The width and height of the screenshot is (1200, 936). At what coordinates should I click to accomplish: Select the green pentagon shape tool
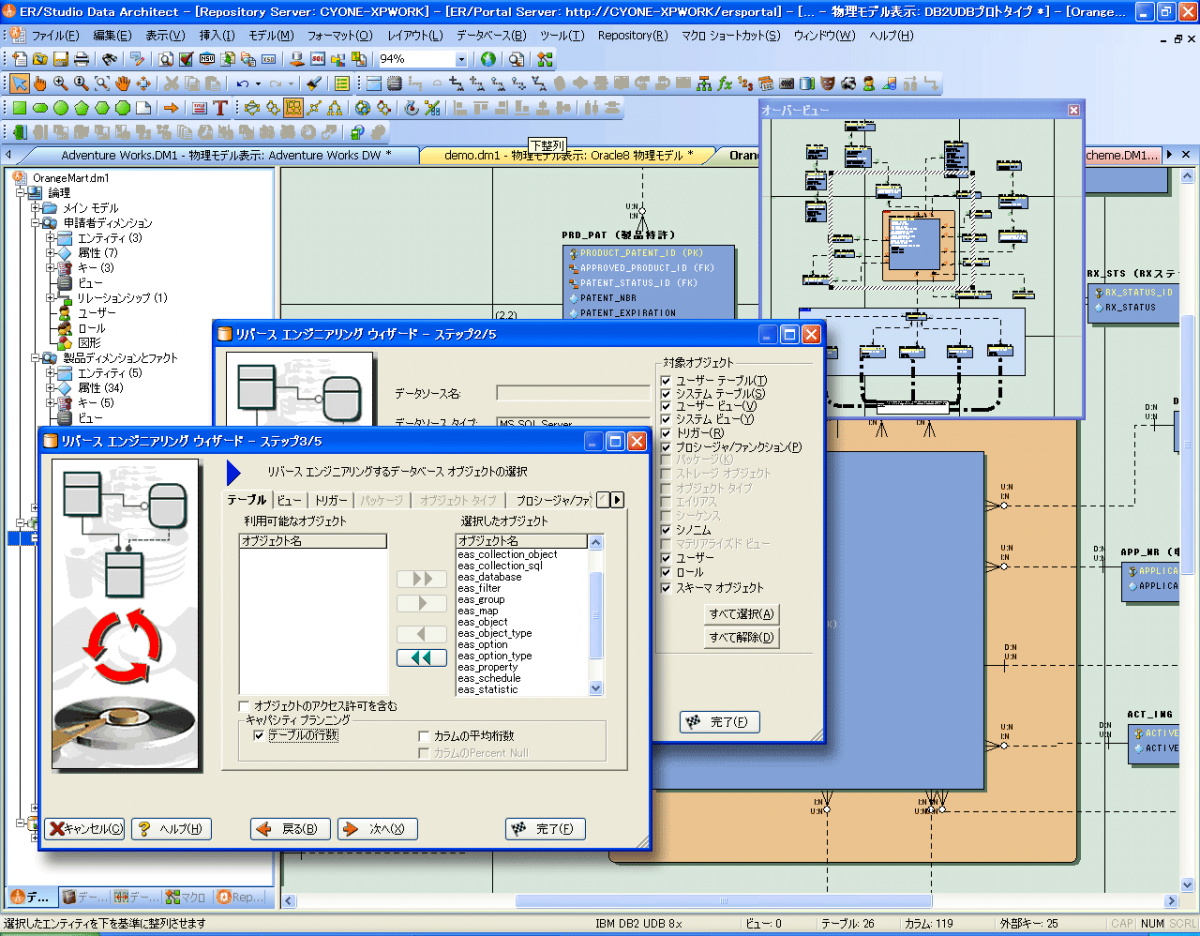coord(82,108)
